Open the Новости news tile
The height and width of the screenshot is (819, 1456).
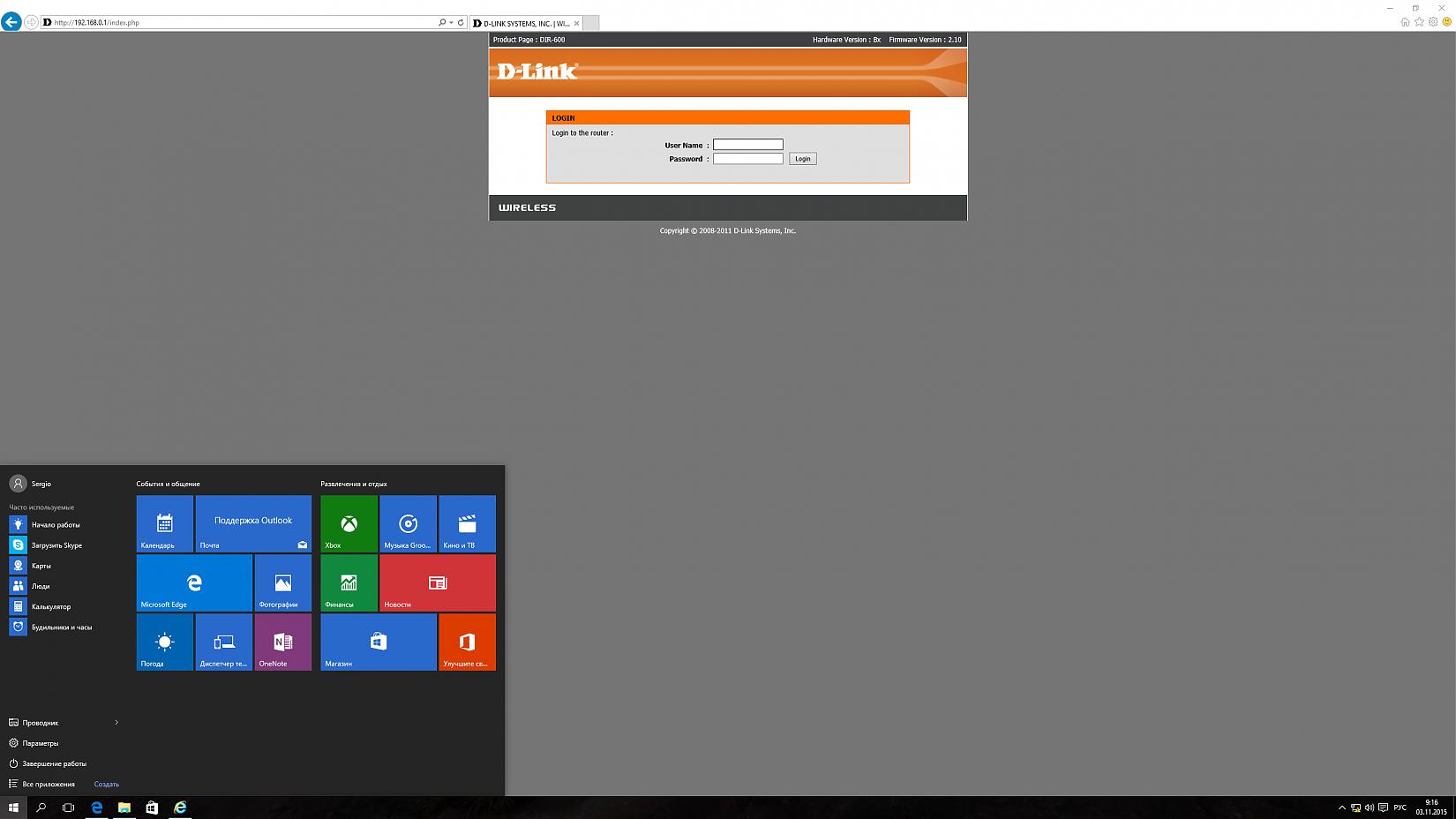[438, 582]
